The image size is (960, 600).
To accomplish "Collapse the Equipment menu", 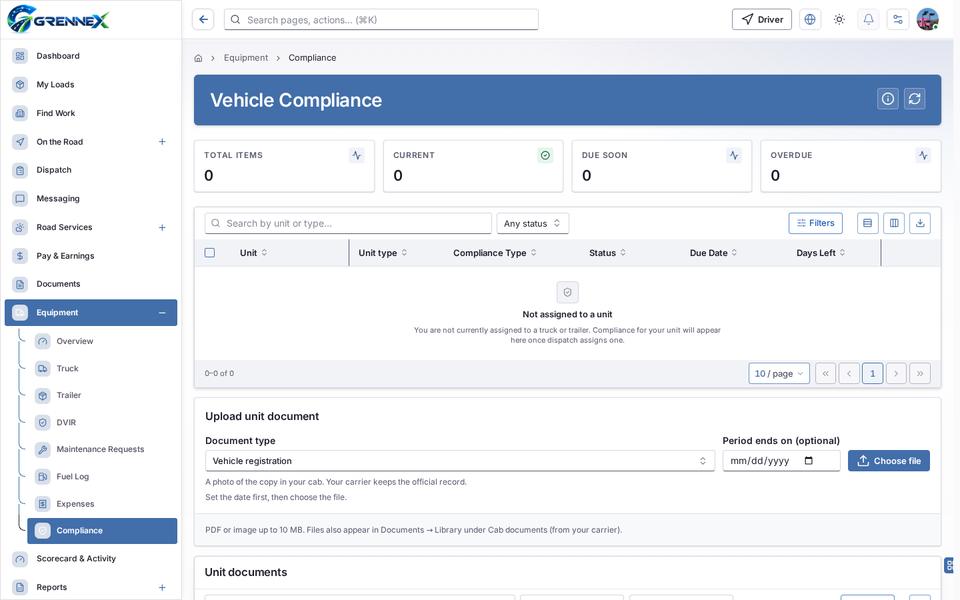I will pyautogui.click(x=162, y=313).
